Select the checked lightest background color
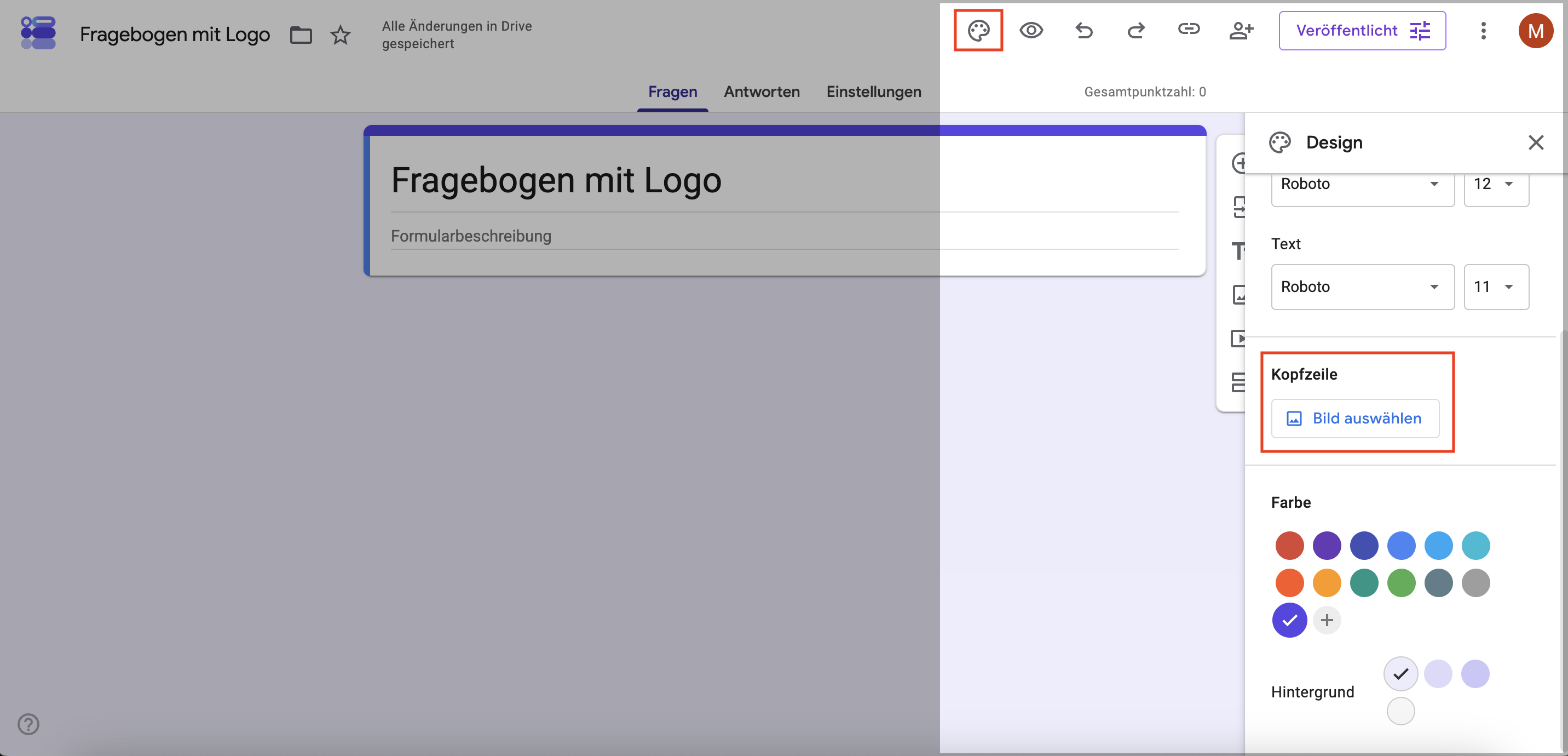Viewport: 1568px width, 756px height. click(x=1400, y=674)
